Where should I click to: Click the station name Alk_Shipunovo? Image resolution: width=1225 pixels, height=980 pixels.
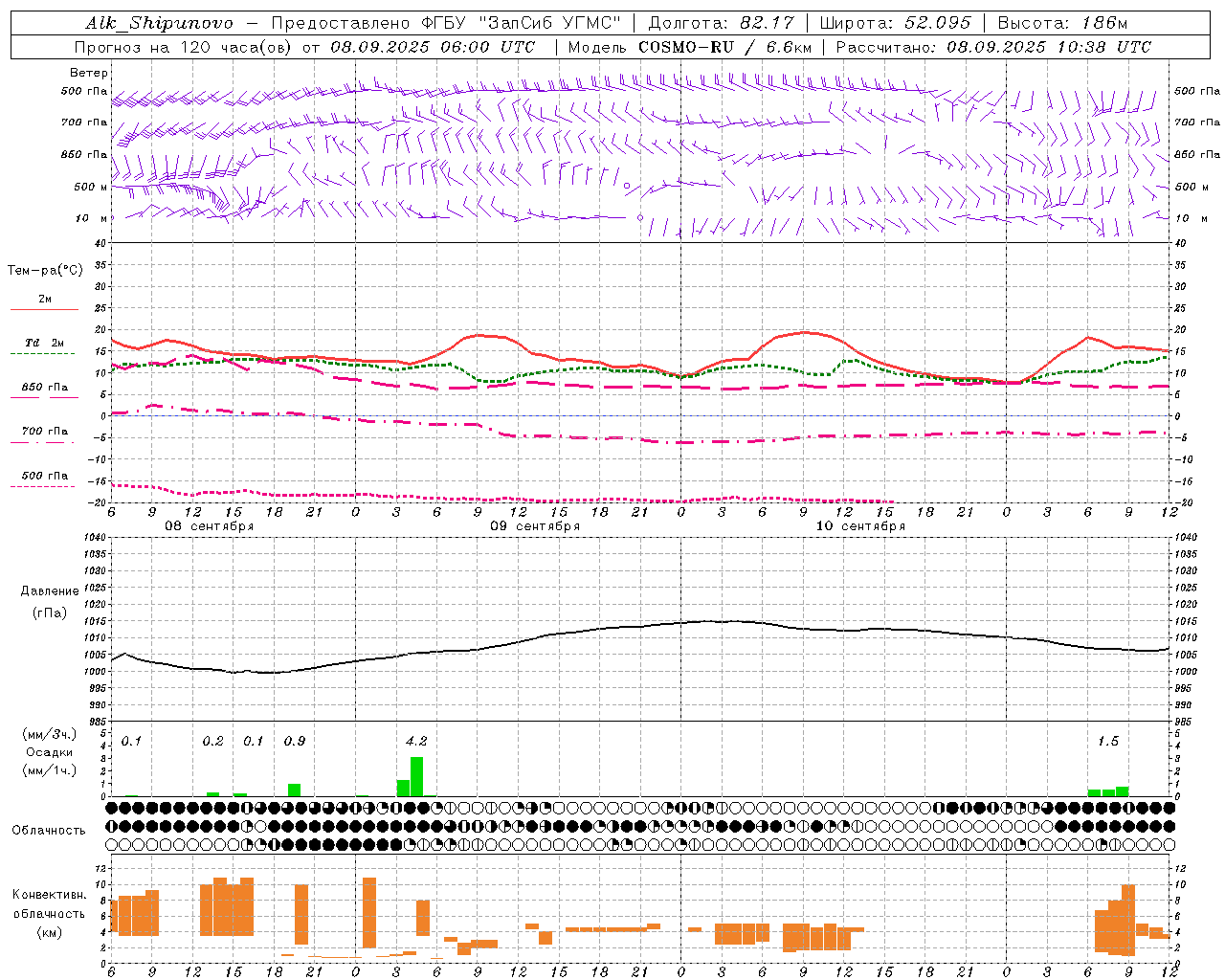(x=159, y=23)
